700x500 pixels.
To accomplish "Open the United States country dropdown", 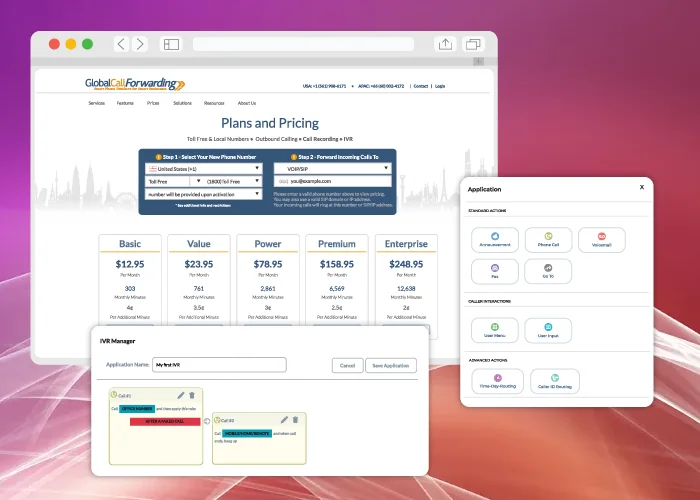I will click(203, 168).
